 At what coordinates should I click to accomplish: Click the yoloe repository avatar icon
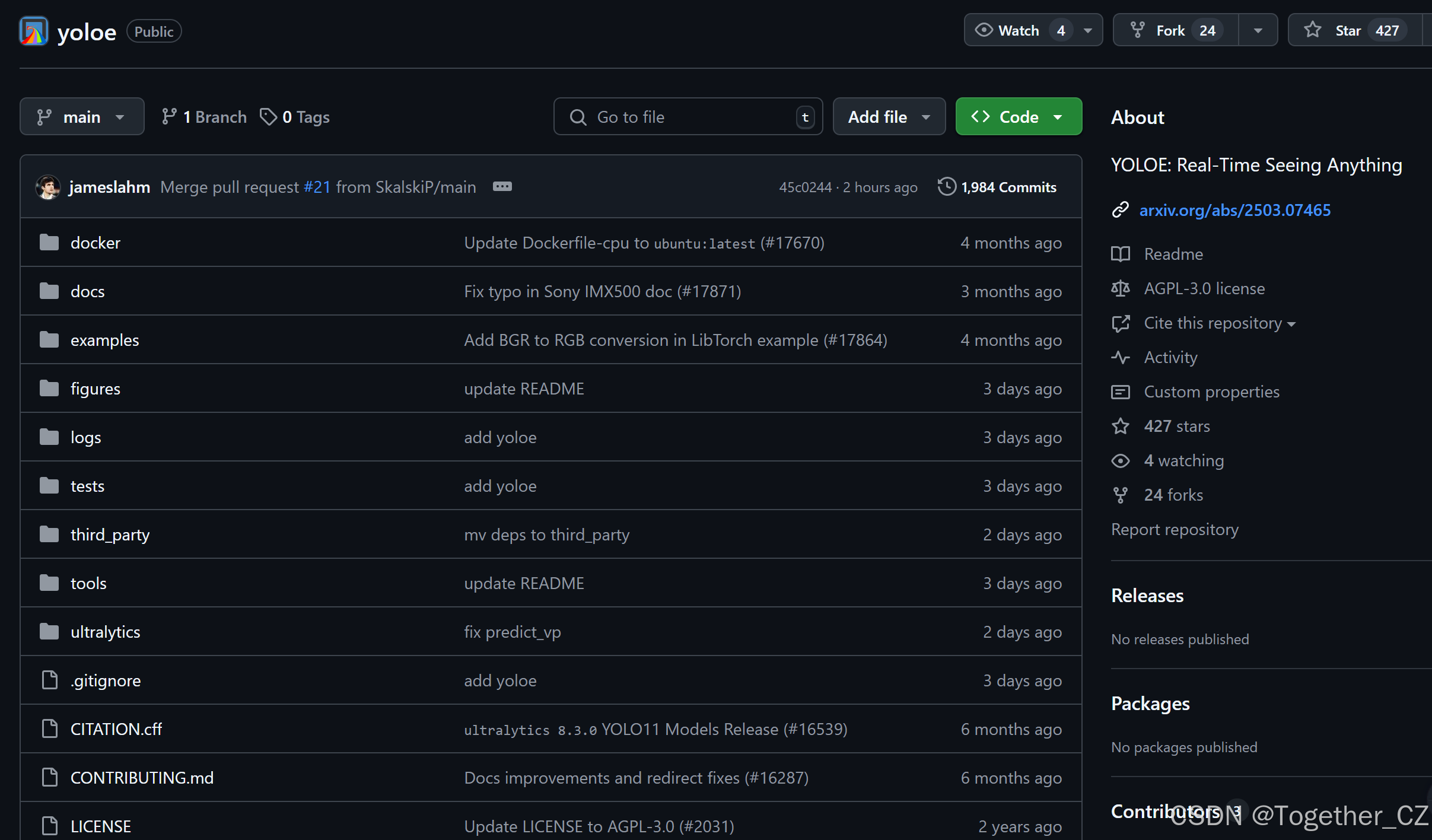pyautogui.click(x=33, y=31)
